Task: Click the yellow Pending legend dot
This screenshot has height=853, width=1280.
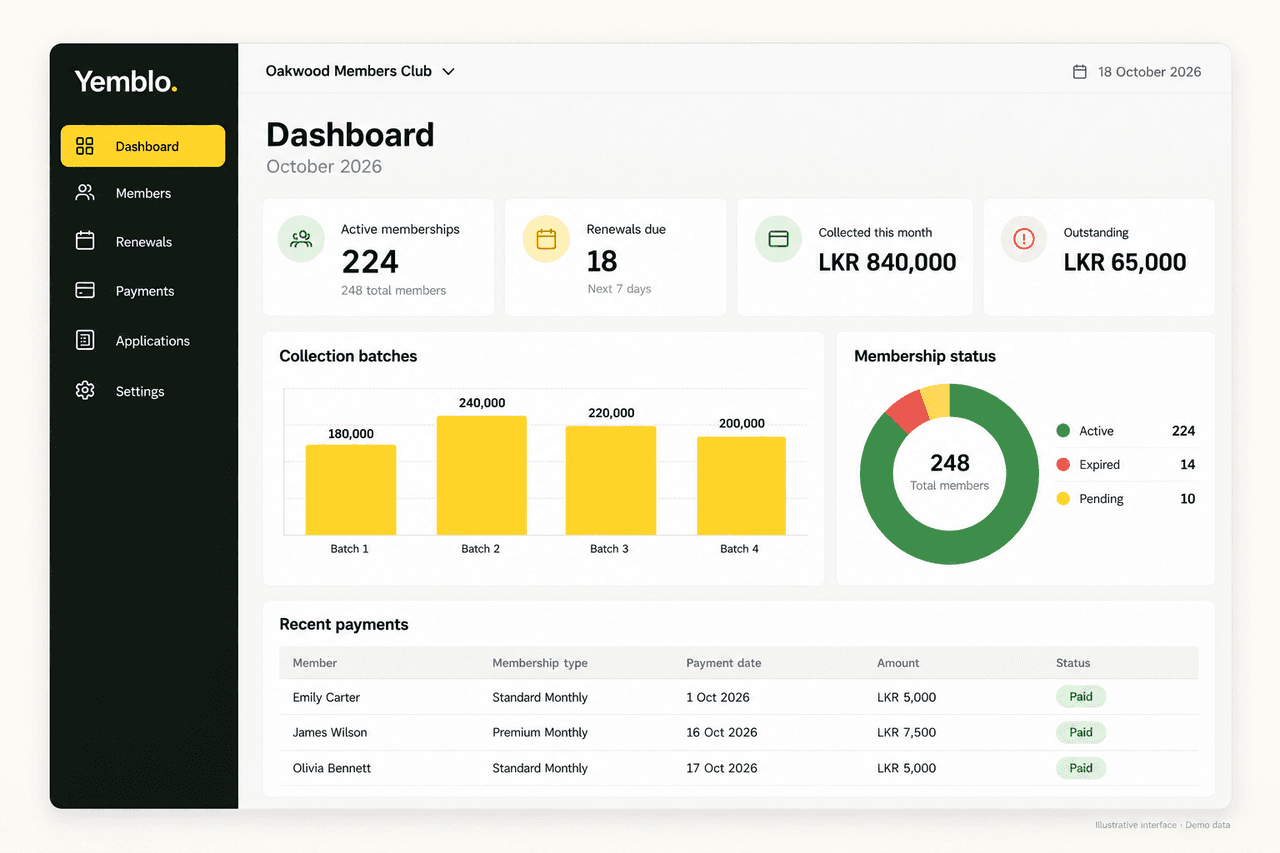Action: [1063, 499]
